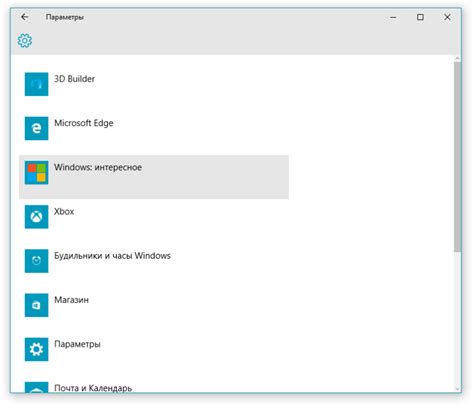The height and width of the screenshot is (406, 474).
Task: Click the Магазин store bag icon
Action: tap(36, 305)
